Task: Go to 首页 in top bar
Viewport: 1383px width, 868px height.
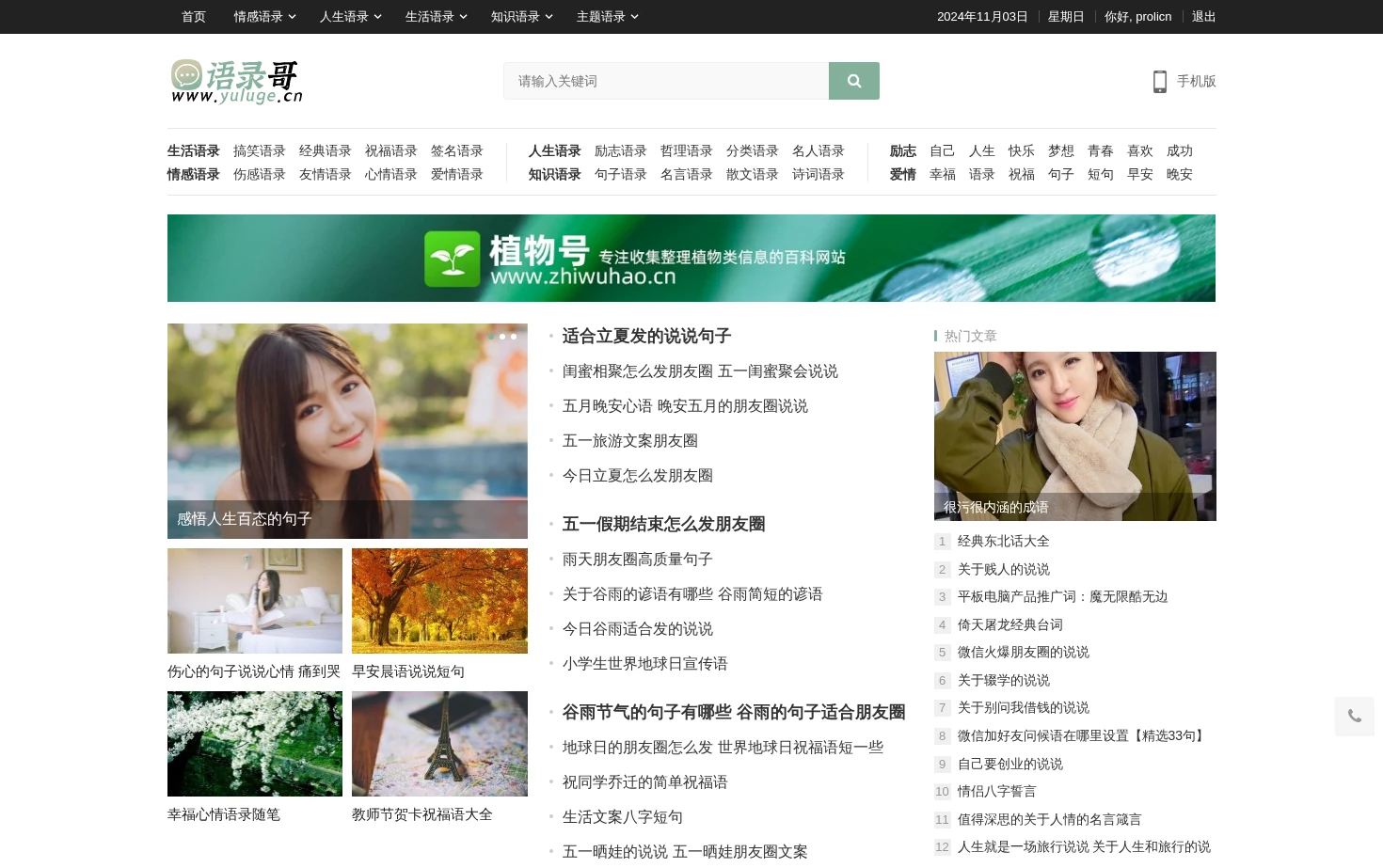Action: (194, 17)
